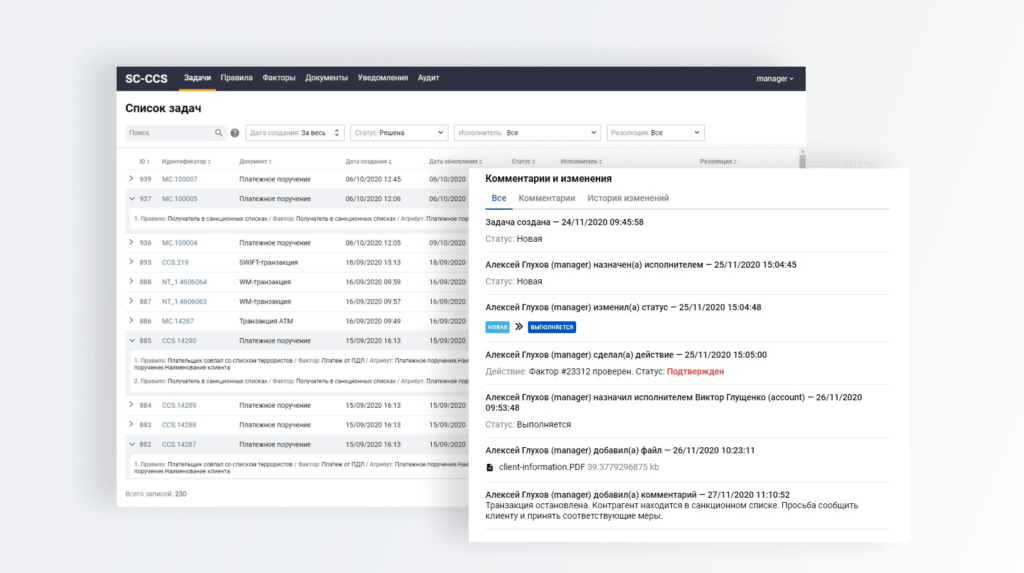
Task: Open the Правила menu item
Action: click(236, 78)
